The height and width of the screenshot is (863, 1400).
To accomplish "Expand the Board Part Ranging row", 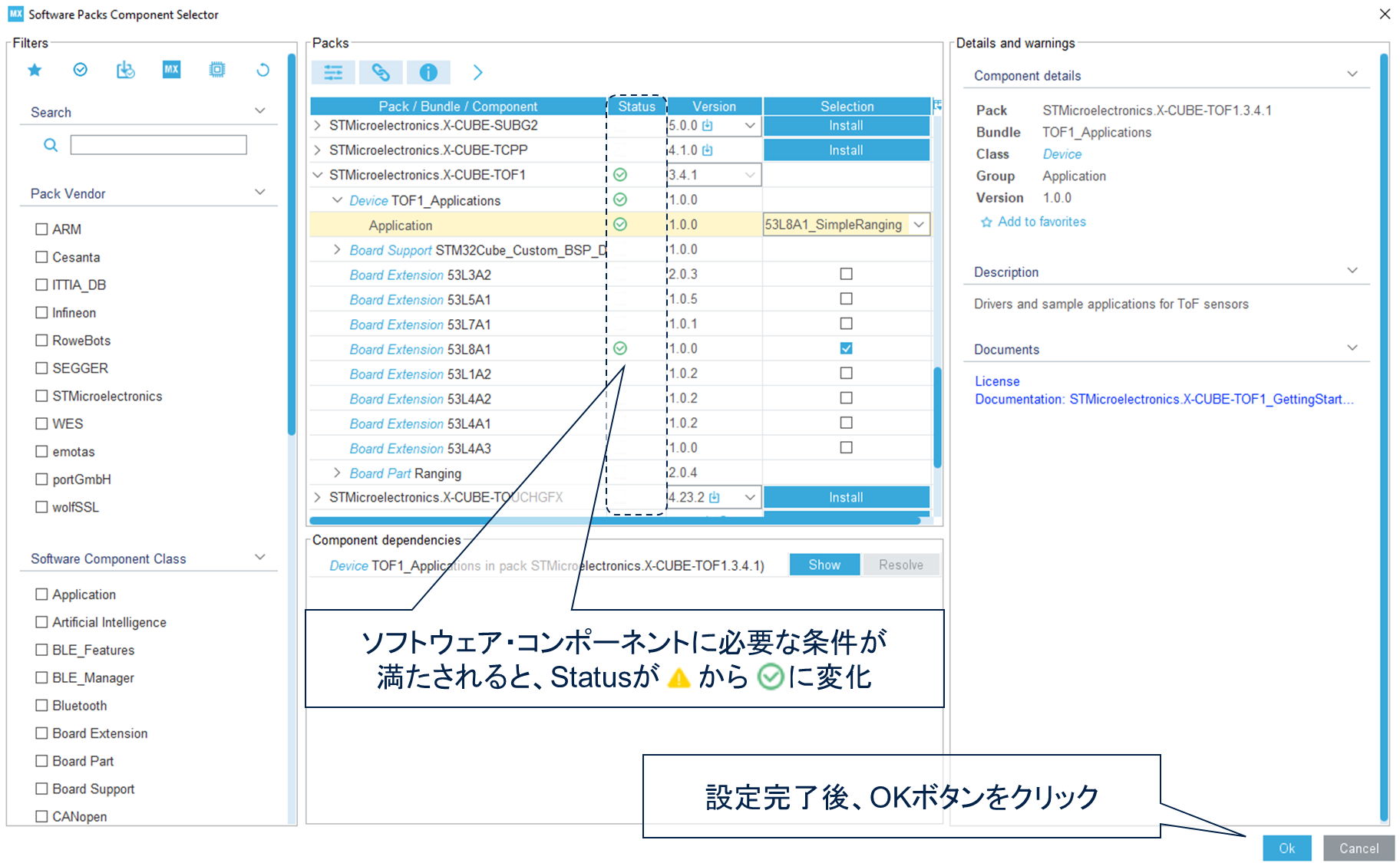I will pos(337,473).
